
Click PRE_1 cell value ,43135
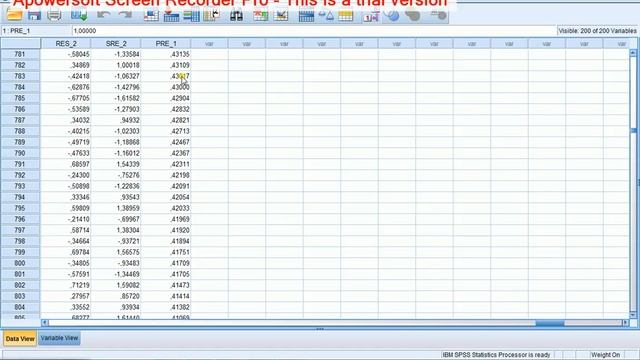pyautogui.click(x=166, y=54)
